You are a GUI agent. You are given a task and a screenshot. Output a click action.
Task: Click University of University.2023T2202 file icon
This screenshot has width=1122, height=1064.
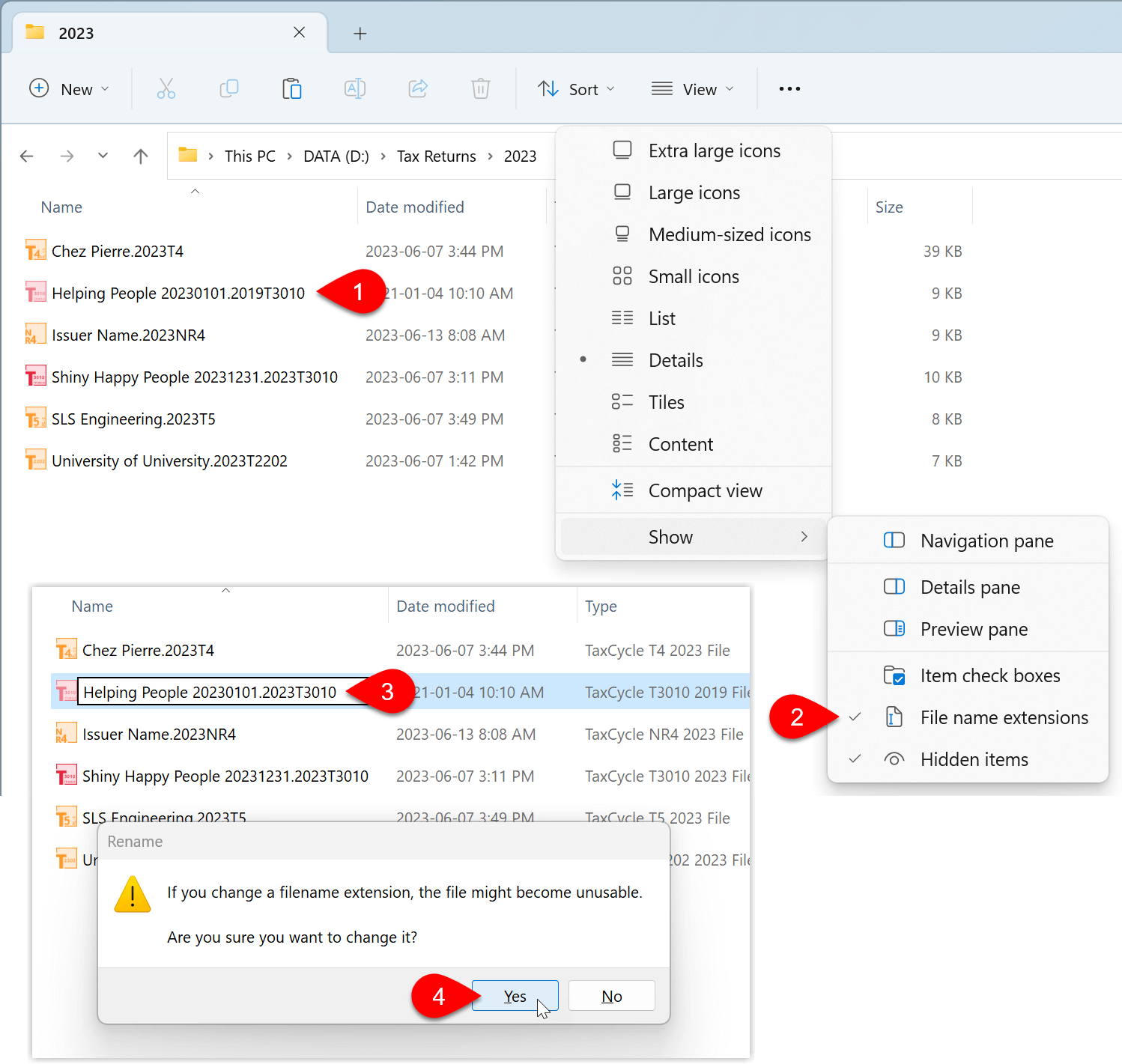(x=35, y=460)
